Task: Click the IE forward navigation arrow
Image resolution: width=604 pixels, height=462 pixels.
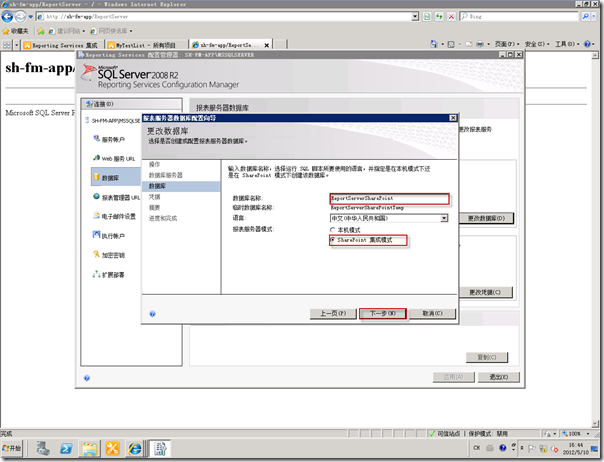Action: point(20,17)
